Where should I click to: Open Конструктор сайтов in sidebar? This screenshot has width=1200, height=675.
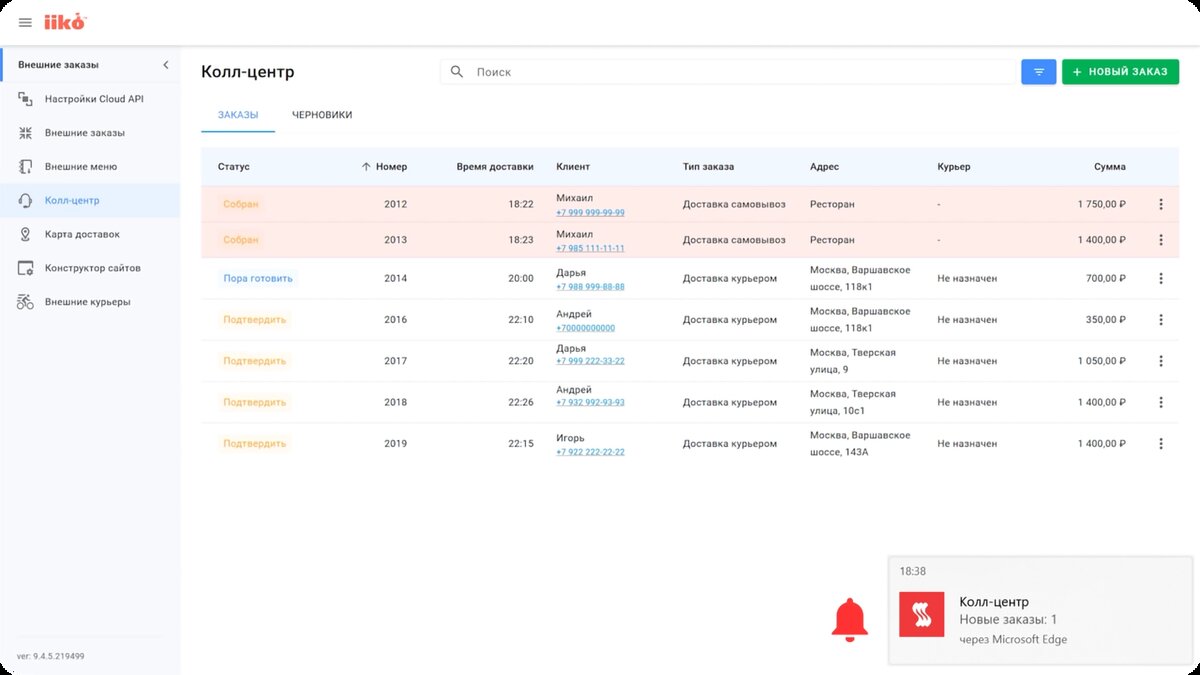pos(90,268)
